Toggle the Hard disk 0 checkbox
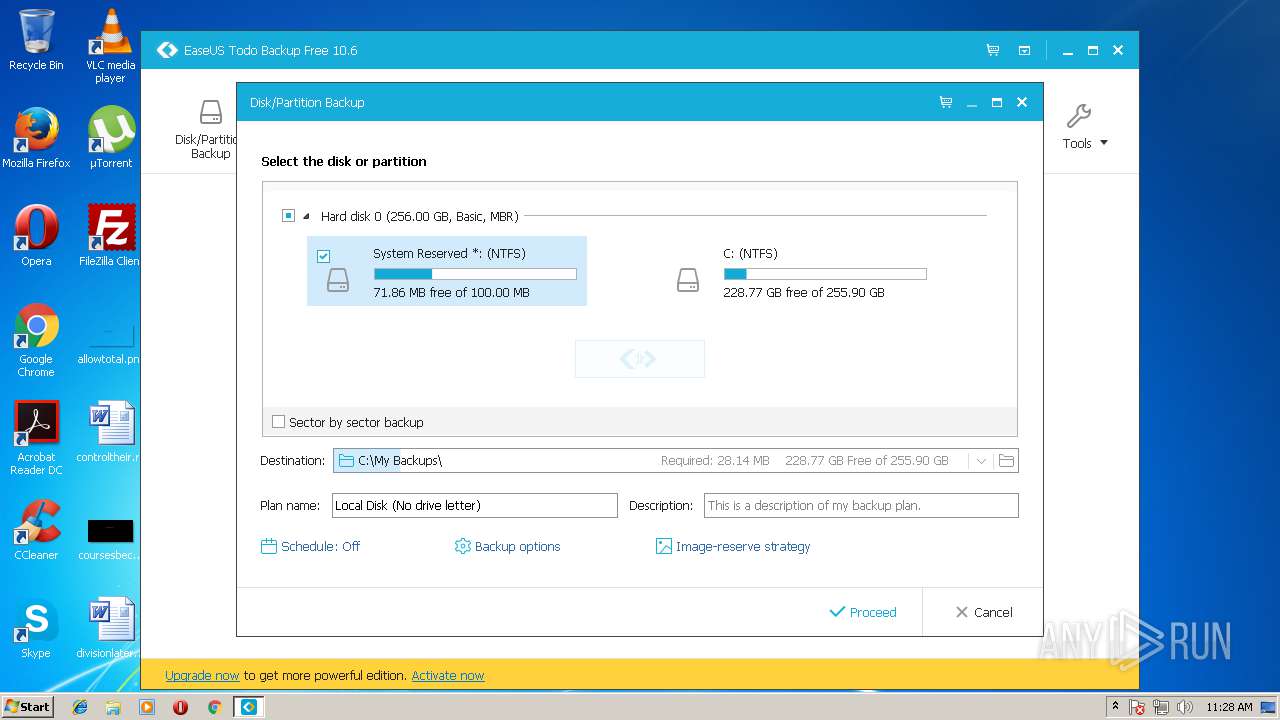Screen dimensions: 1280x720 [289, 215]
